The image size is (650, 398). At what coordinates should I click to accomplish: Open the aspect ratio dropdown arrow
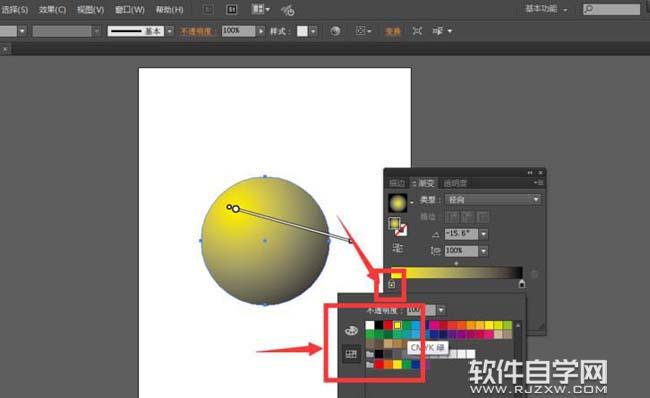coord(483,251)
